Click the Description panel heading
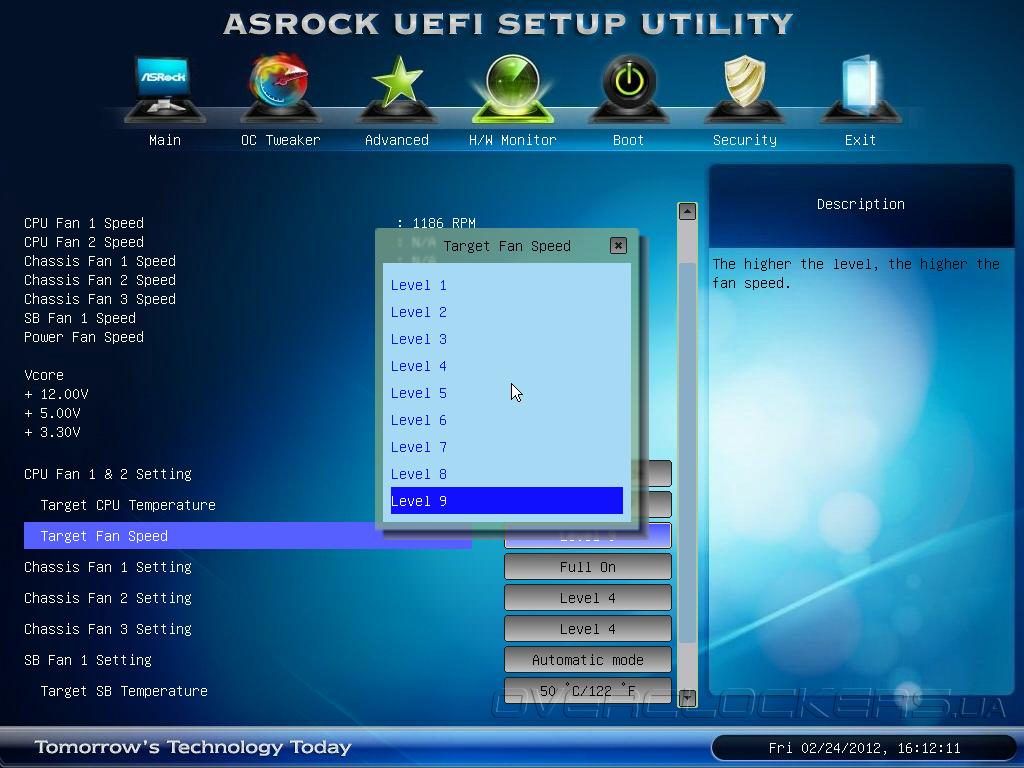The height and width of the screenshot is (768, 1024). point(861,204)
